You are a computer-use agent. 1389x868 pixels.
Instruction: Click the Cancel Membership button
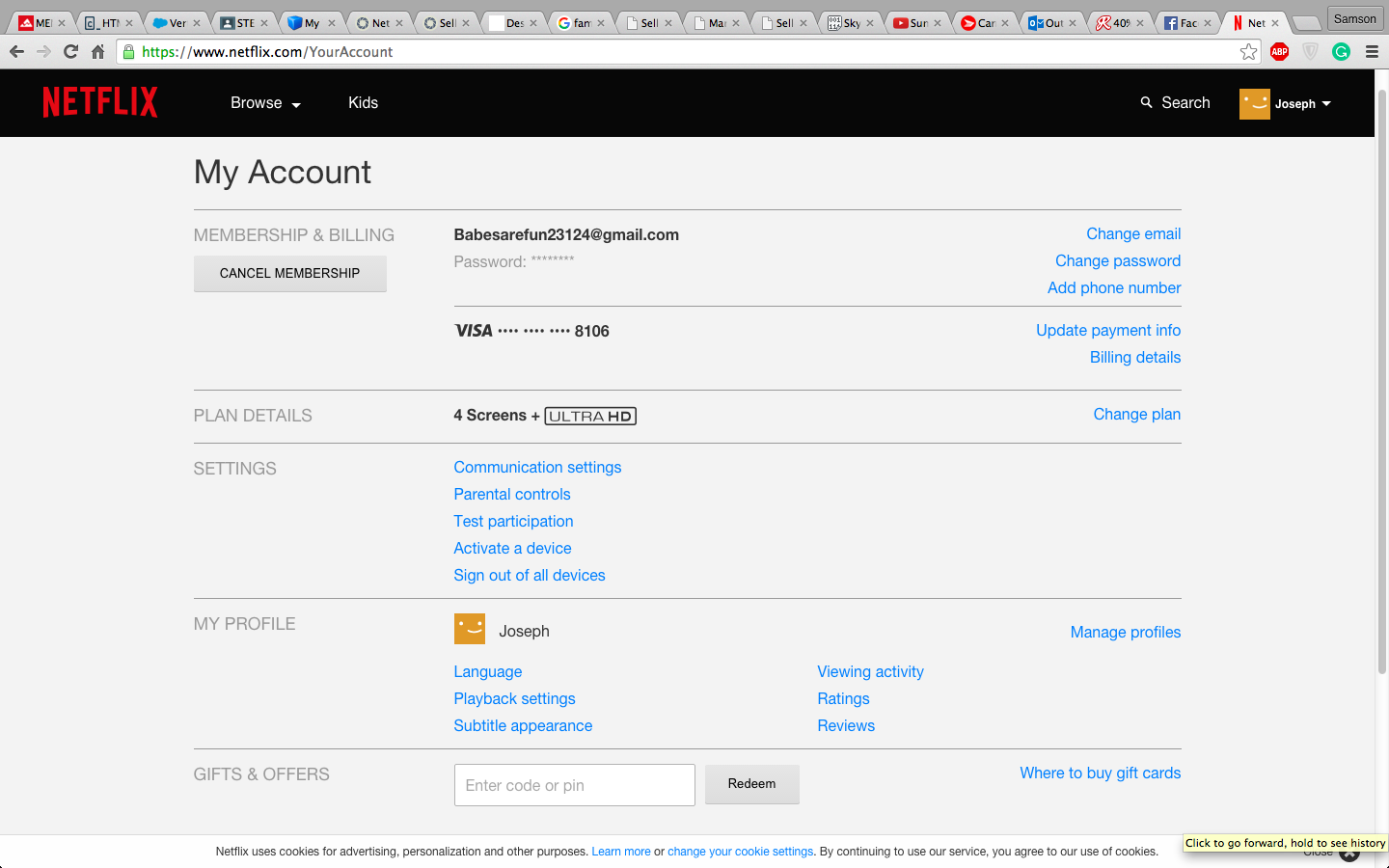pos(289,273)
